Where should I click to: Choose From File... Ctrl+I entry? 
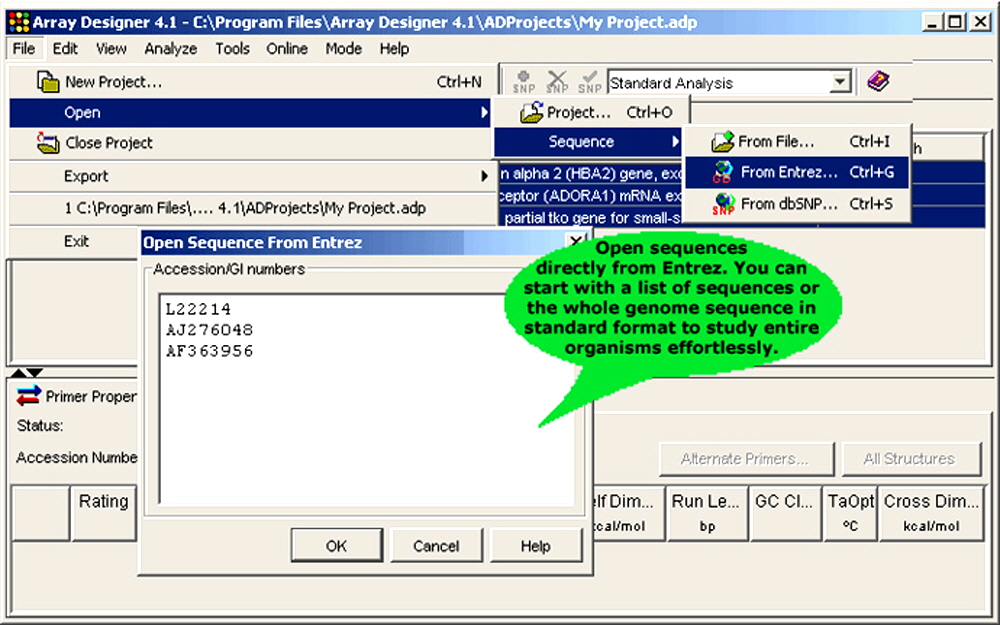(797, 142)
